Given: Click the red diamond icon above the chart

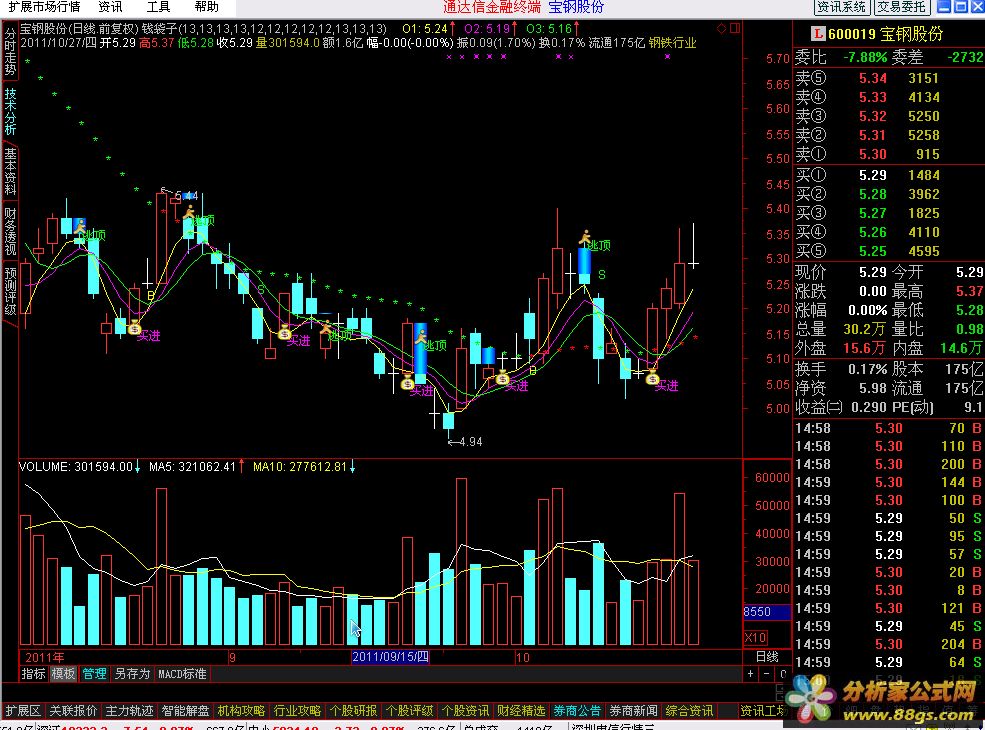Looking at the screenshot, I should pos(721,28).
